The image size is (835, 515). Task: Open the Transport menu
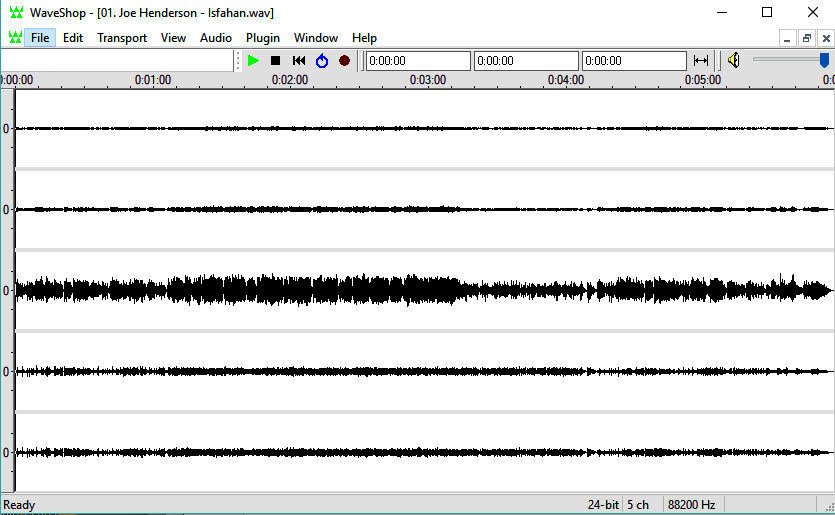122,38
